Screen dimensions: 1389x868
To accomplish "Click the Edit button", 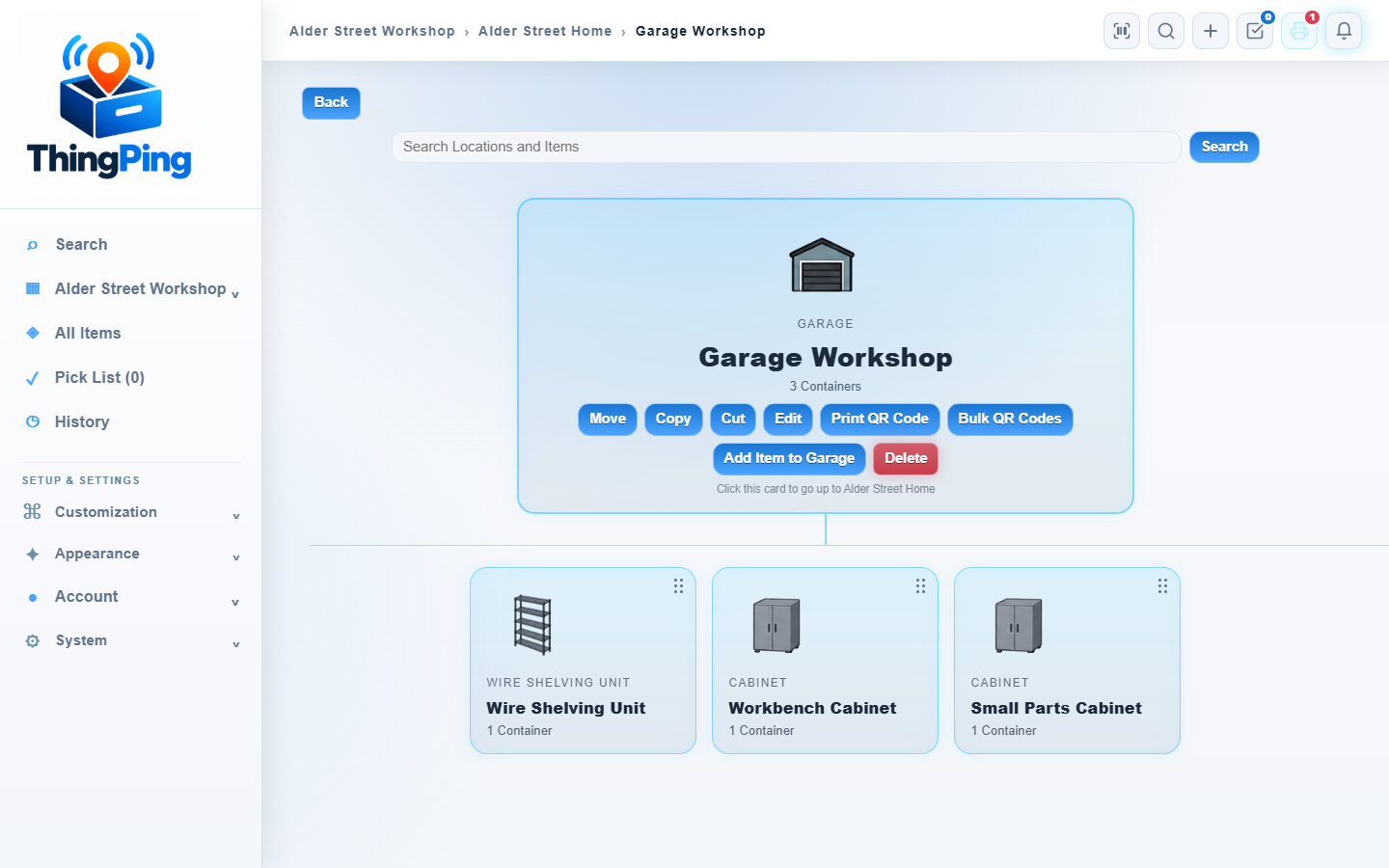I will [x=788, y=419].
